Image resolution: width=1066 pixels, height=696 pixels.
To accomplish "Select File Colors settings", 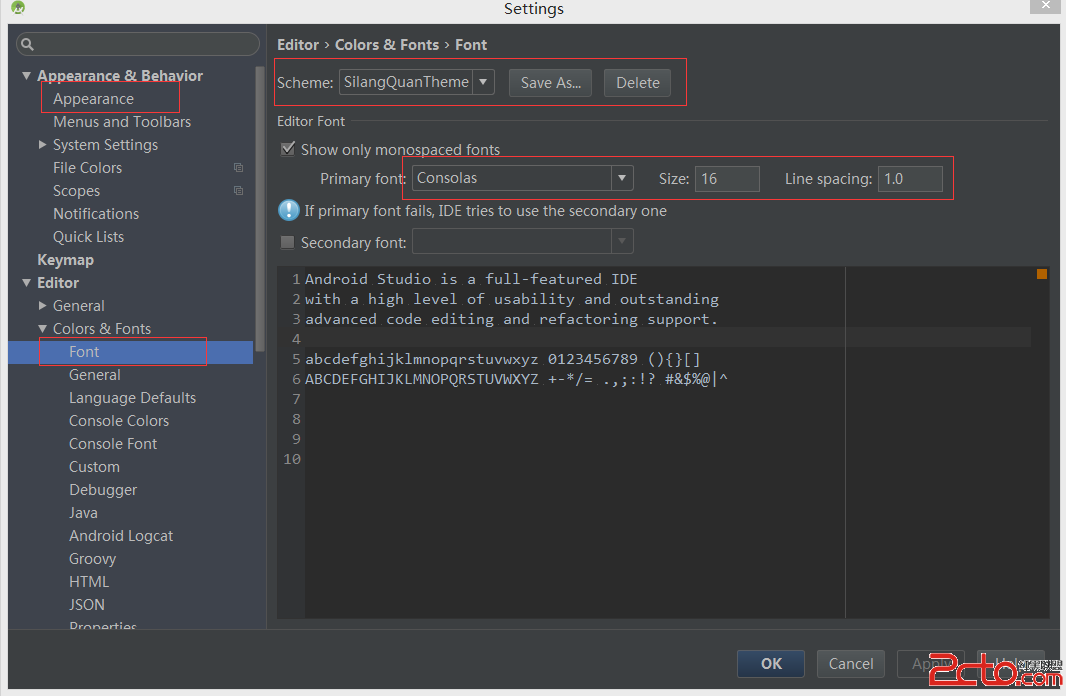I will (x=87, y=168).
